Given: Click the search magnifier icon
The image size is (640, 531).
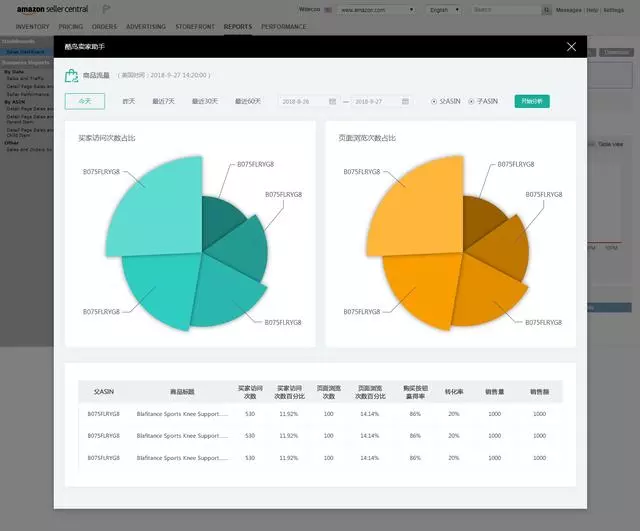Looking at the screenshot, I should pyautogui.click(x=546, y=10).
